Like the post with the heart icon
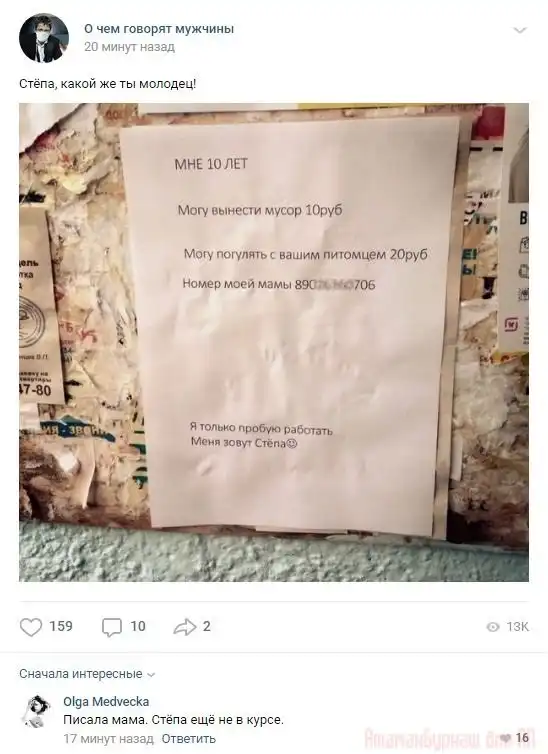The width and height of the screenshot is (548, 754). pos(31,627)
